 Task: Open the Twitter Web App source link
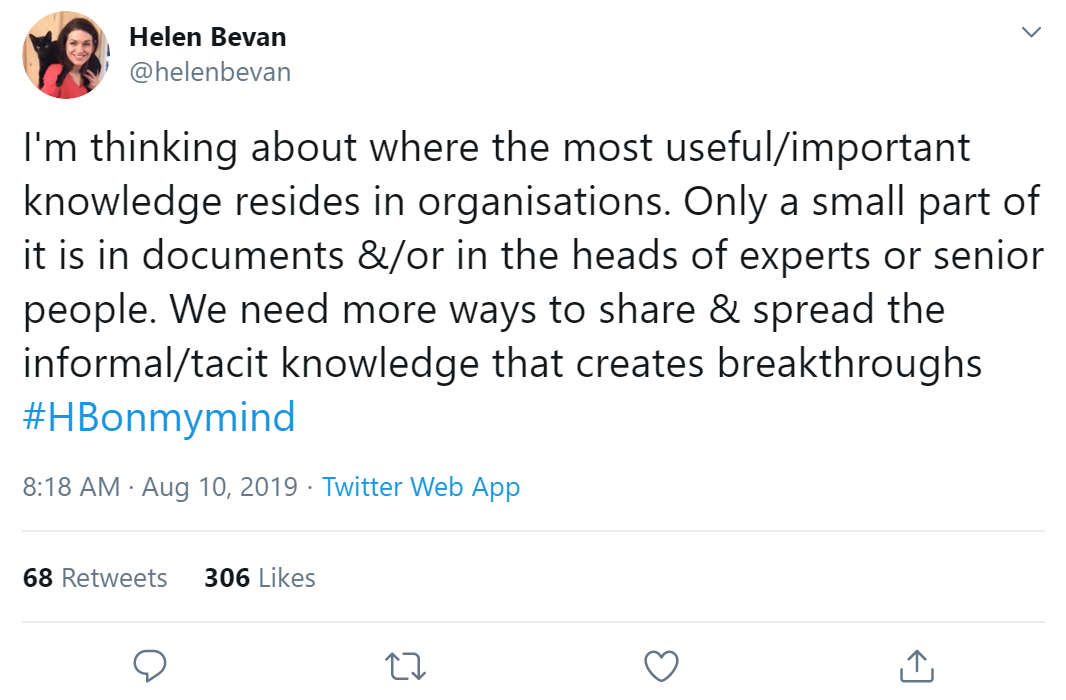421,487
